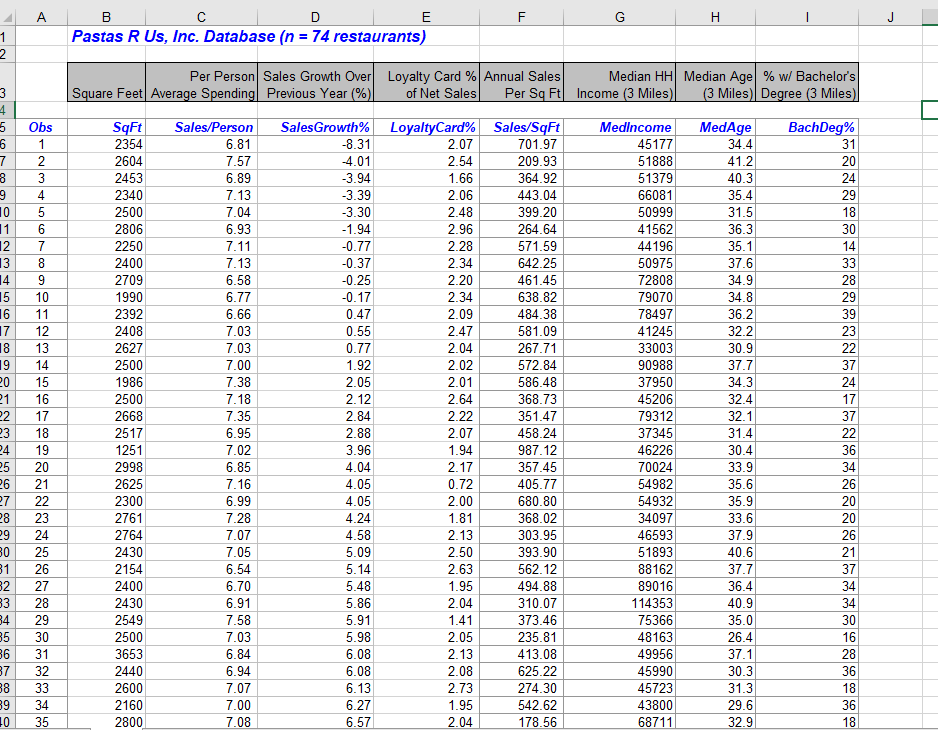Screen dimensions: 938x730
Task: Select column C header
Action: point(202,17)
